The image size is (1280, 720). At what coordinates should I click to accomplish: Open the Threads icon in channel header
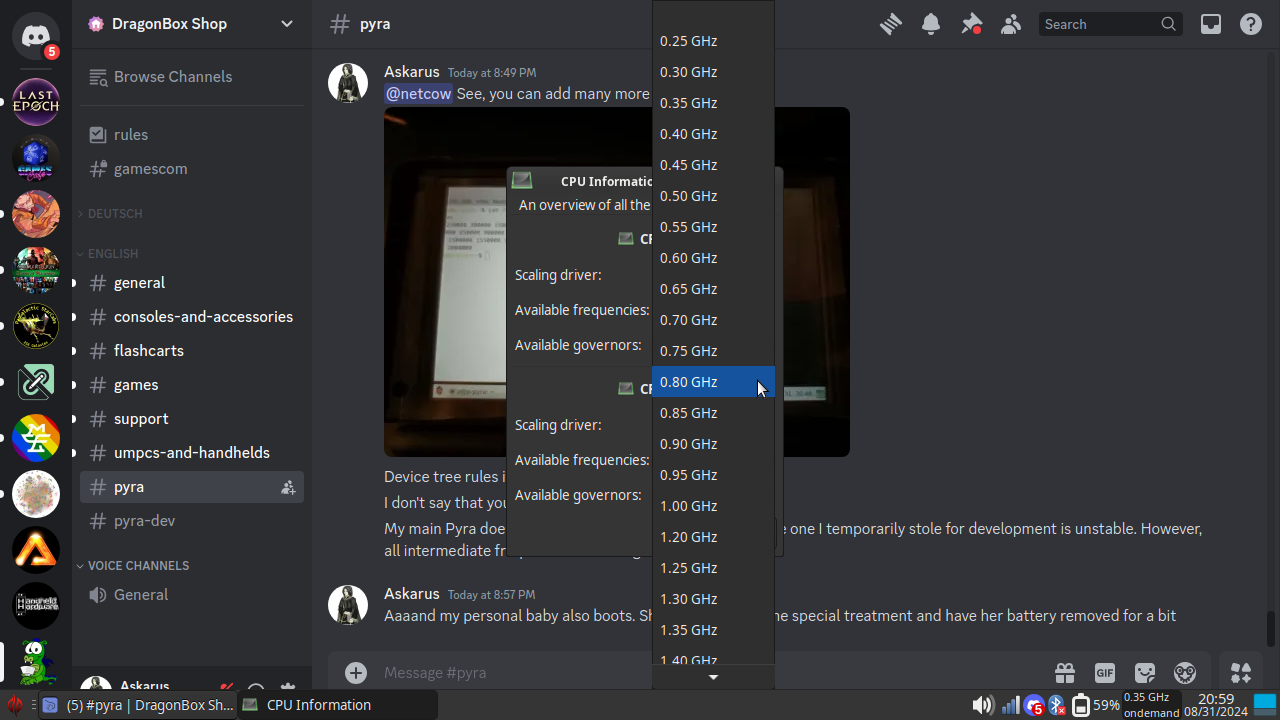(890, 24)
